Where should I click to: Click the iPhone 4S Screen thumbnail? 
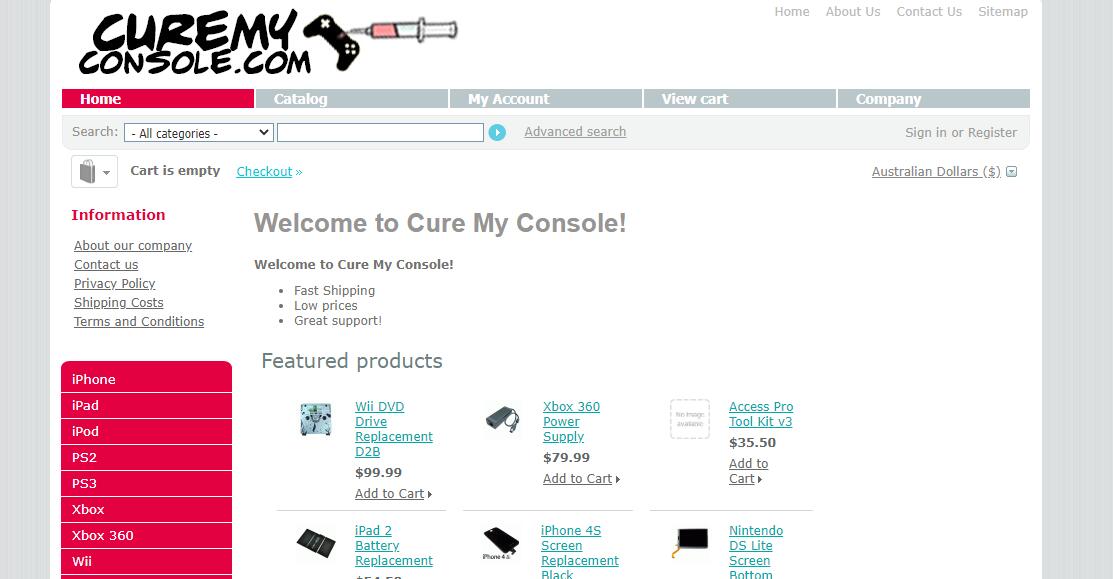point(501,543)
